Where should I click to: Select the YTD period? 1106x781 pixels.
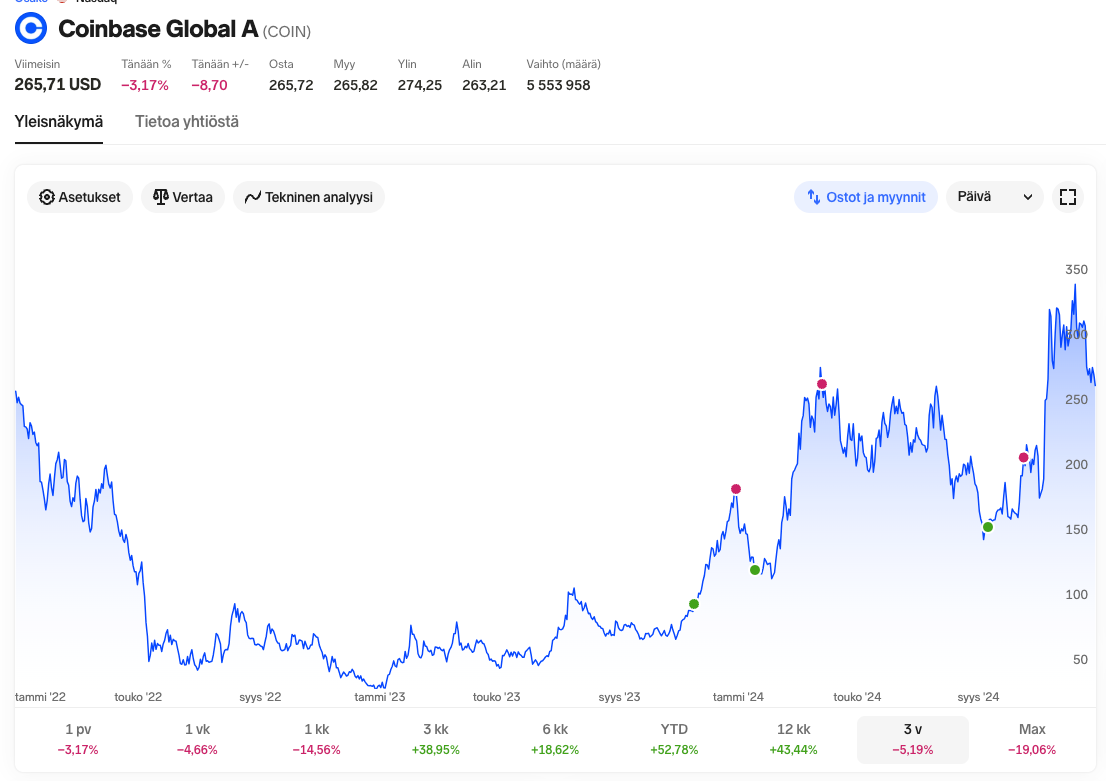click(x=674, y=739)
